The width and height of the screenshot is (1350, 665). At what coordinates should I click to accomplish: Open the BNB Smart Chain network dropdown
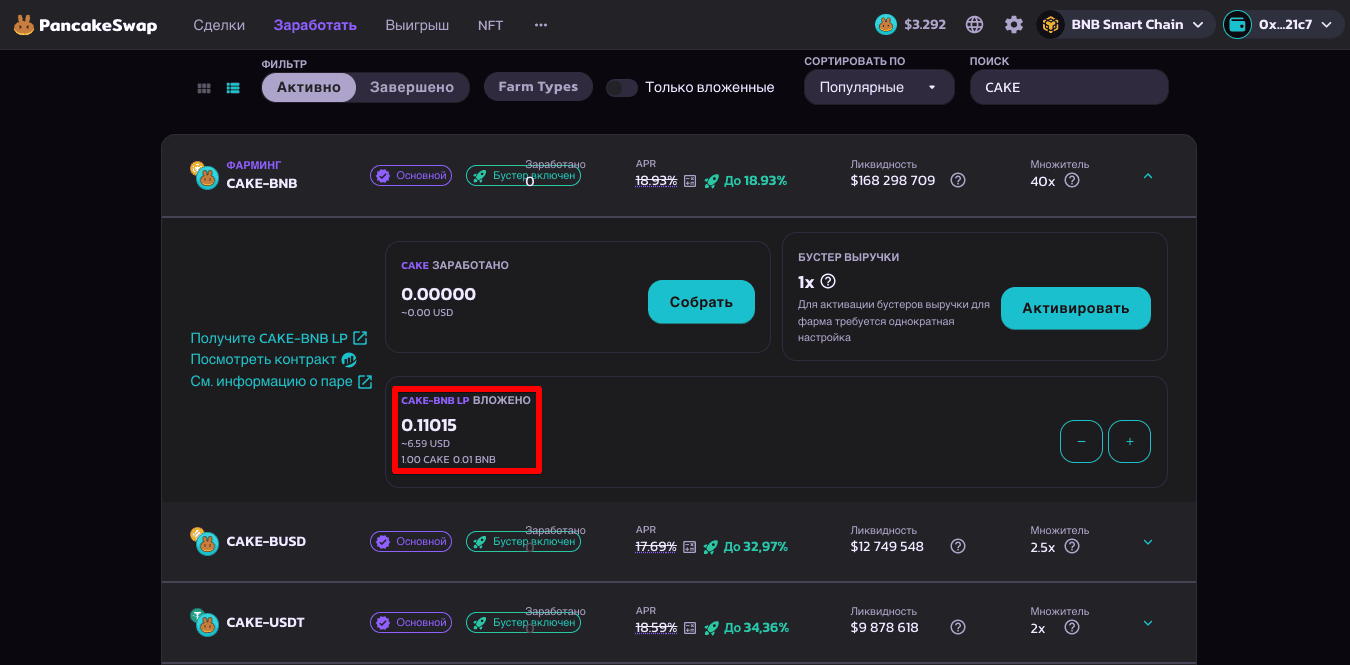[1126, 25]
